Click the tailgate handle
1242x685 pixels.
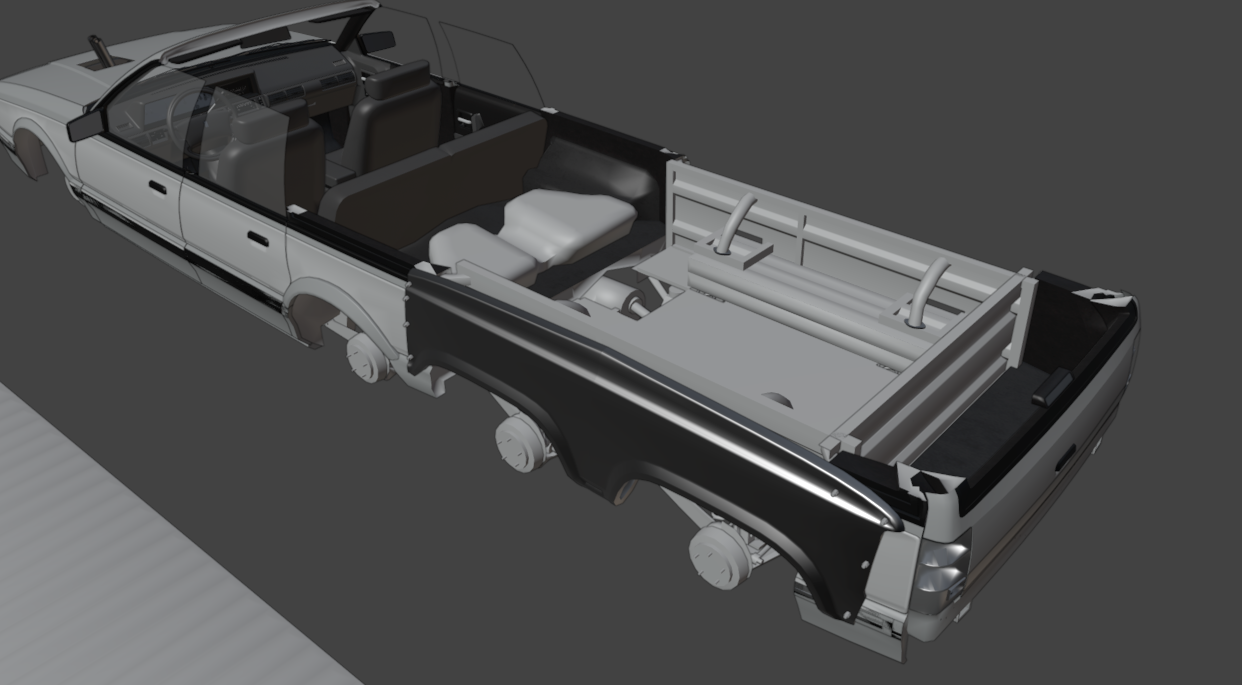point(1050,386)
